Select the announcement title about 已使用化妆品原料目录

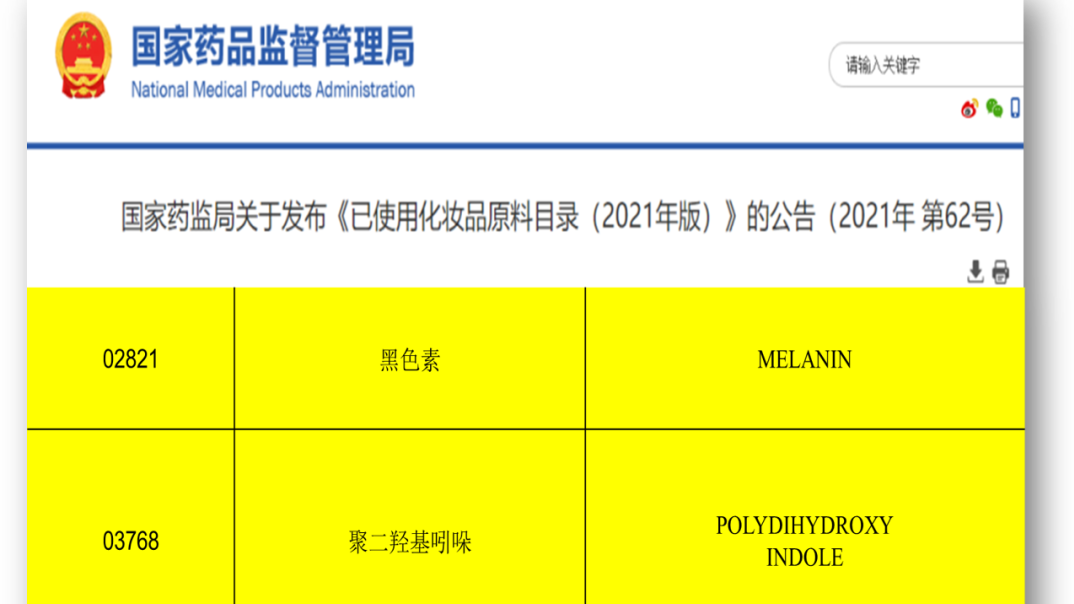pyautogui.click(x=562, y=216)
